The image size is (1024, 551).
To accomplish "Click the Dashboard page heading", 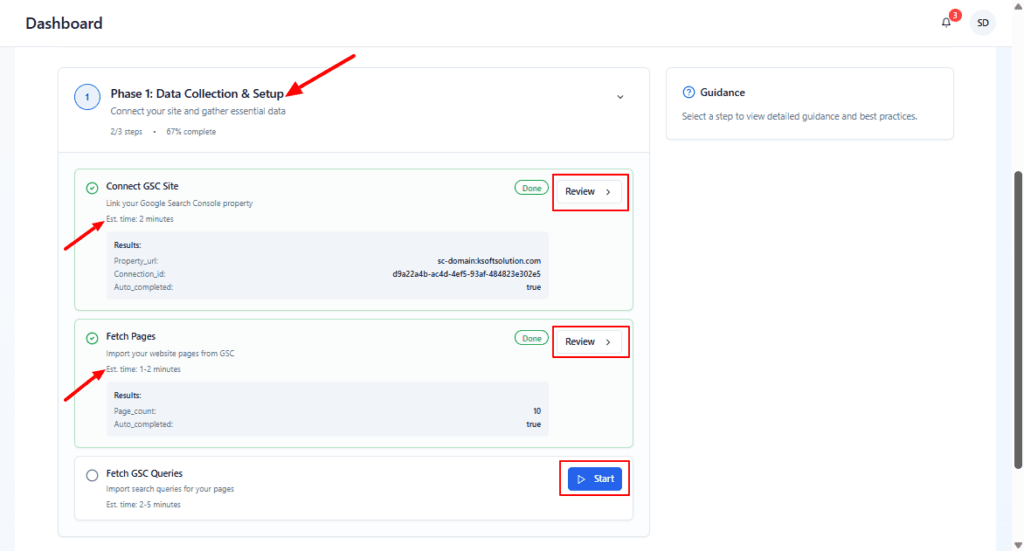I will tap(64, 23).
